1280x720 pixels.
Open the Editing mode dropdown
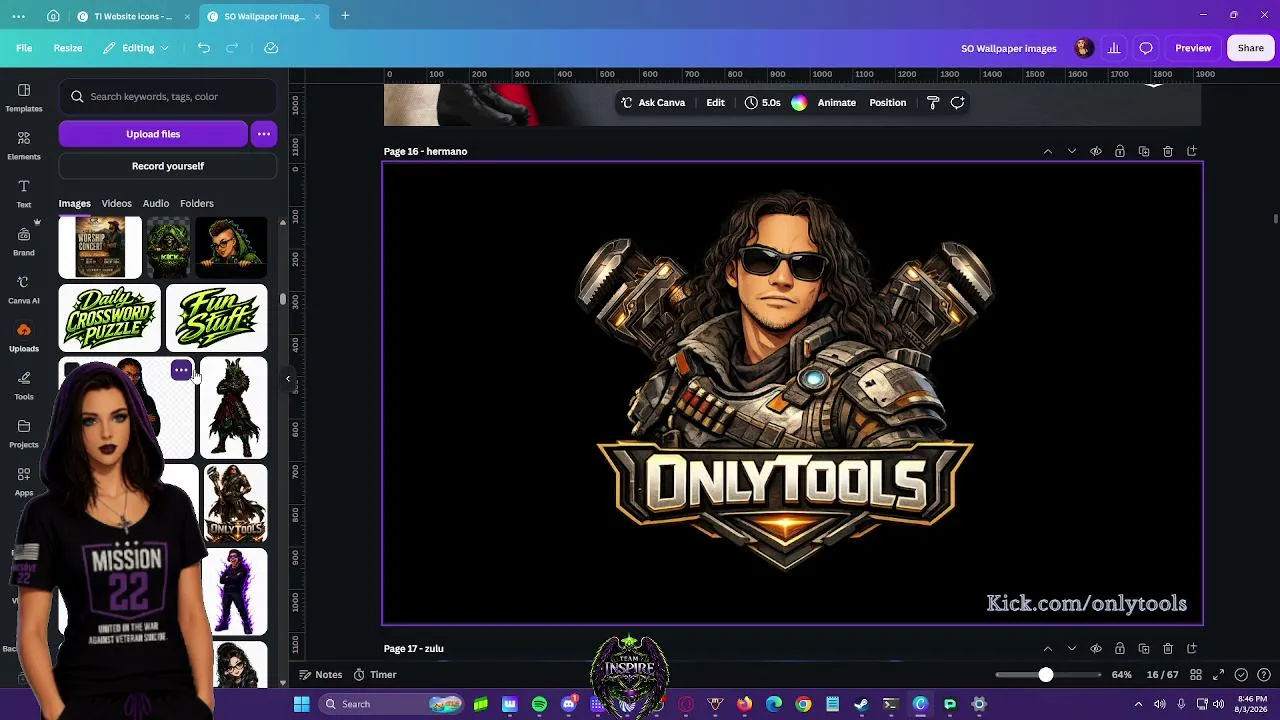[137, 48]
